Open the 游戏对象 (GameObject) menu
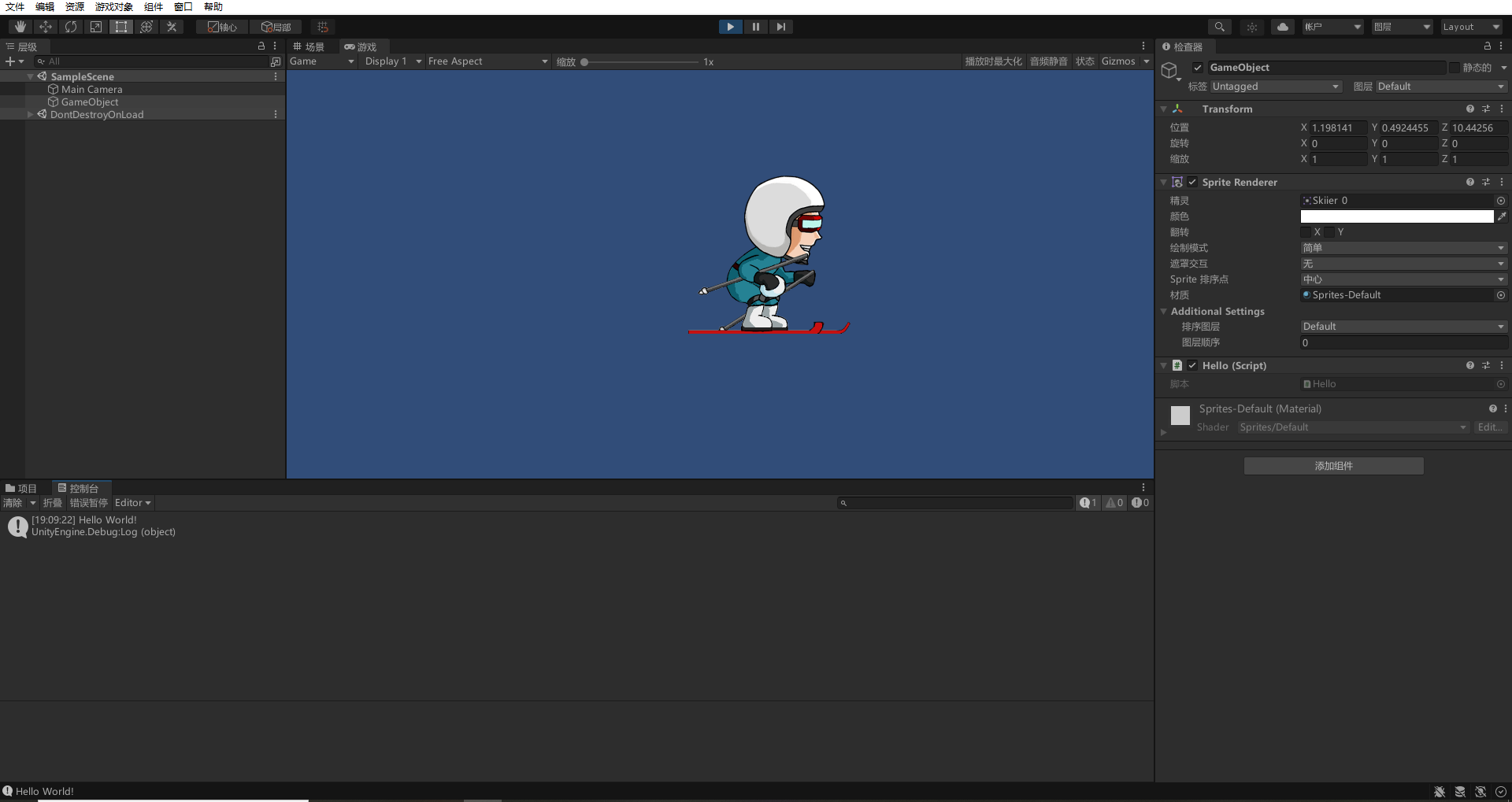The width and height of the screenshot is (1512, 802). (x=114, y=7)
